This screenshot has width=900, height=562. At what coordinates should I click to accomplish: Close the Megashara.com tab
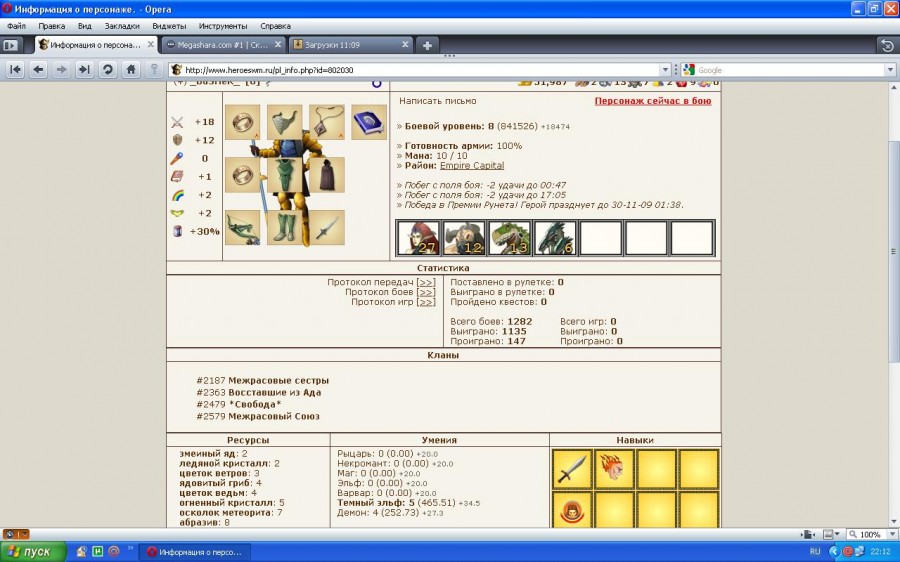(x=278, y=44)
